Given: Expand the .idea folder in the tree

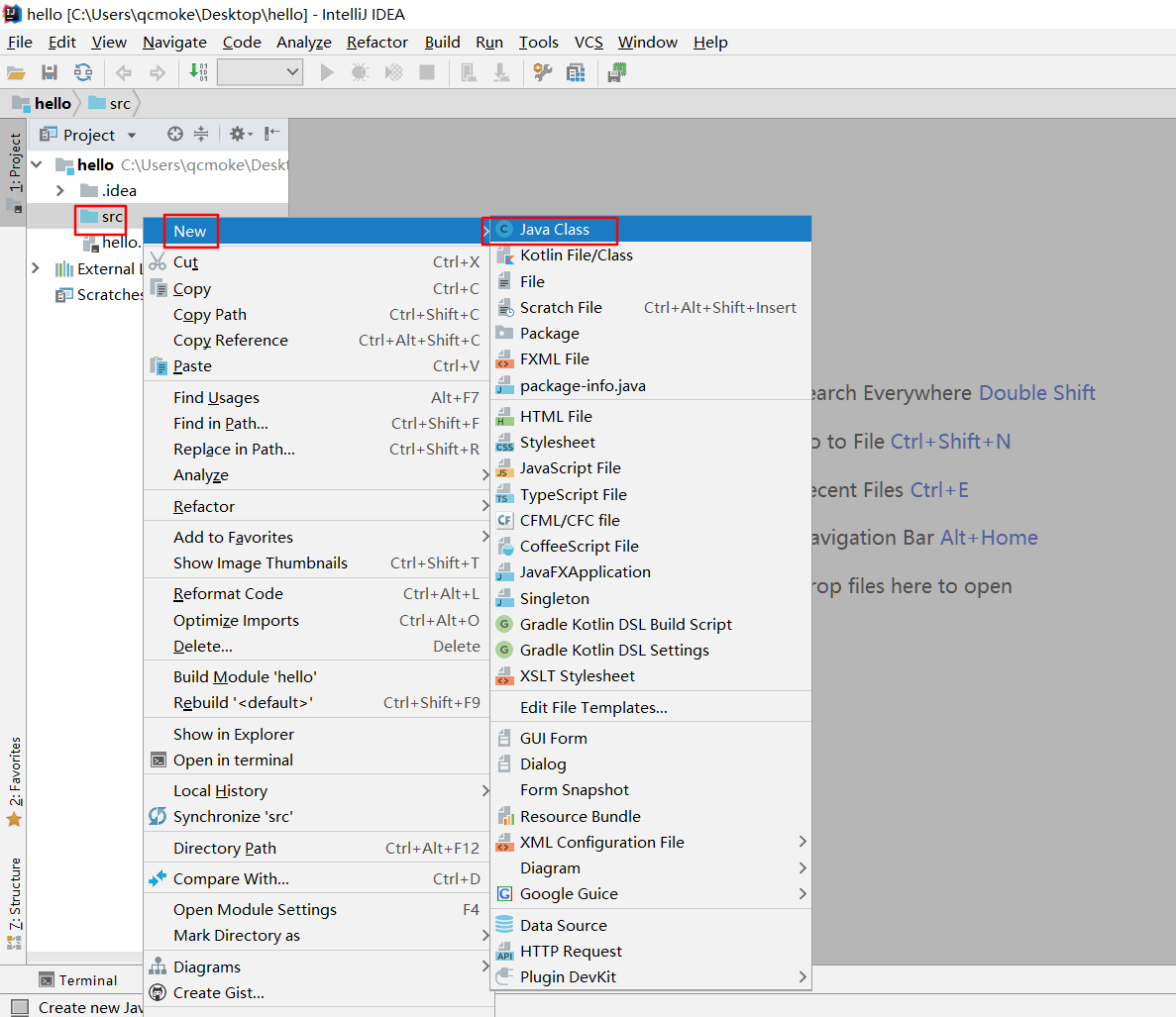Looking at the screenshot, I should (x=60, y=190).
